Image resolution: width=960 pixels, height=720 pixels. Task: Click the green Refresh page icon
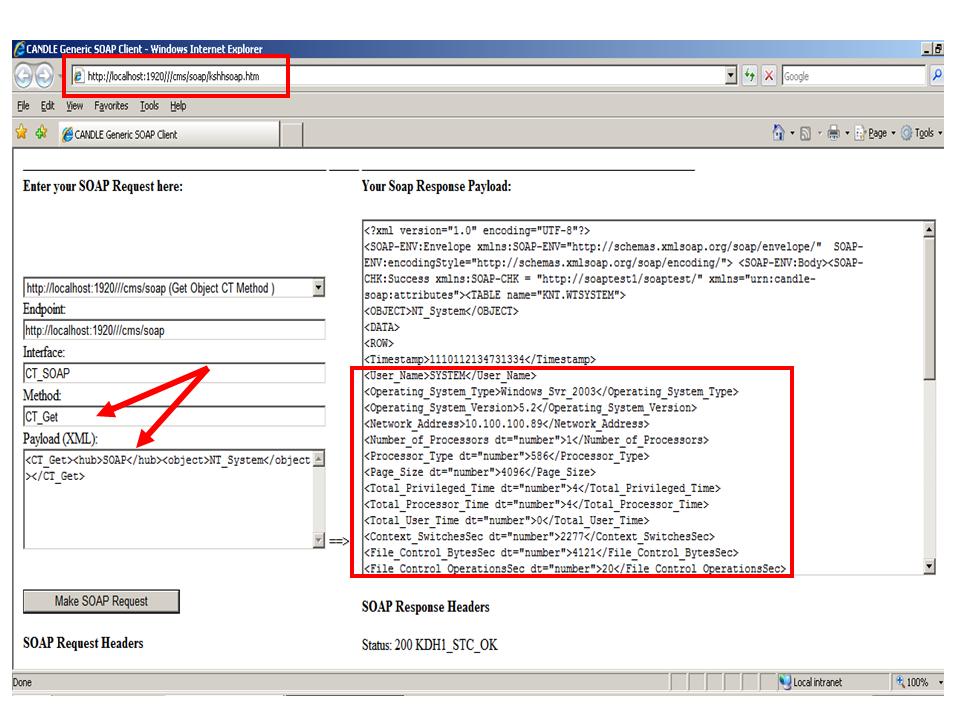click(750, 76)
